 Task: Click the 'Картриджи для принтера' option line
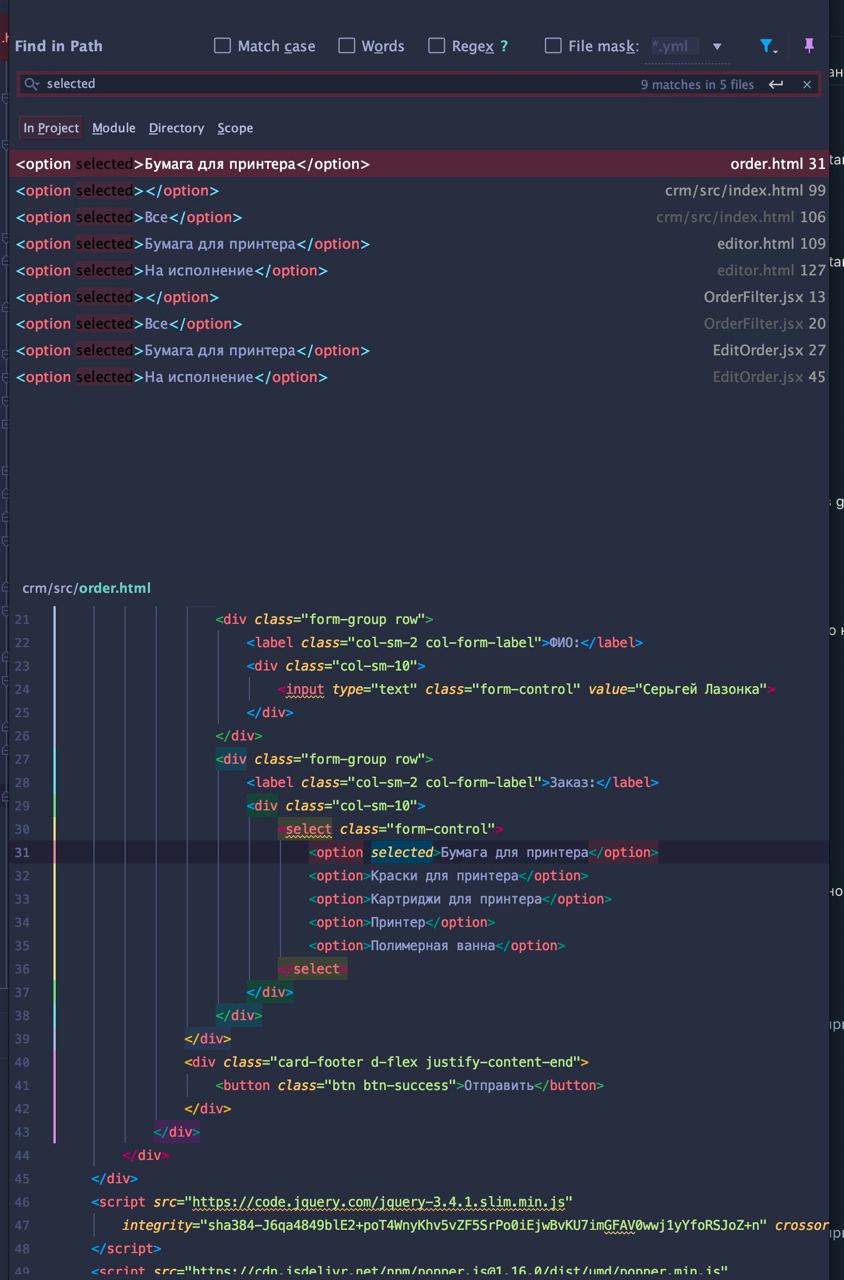coord(460,899)
